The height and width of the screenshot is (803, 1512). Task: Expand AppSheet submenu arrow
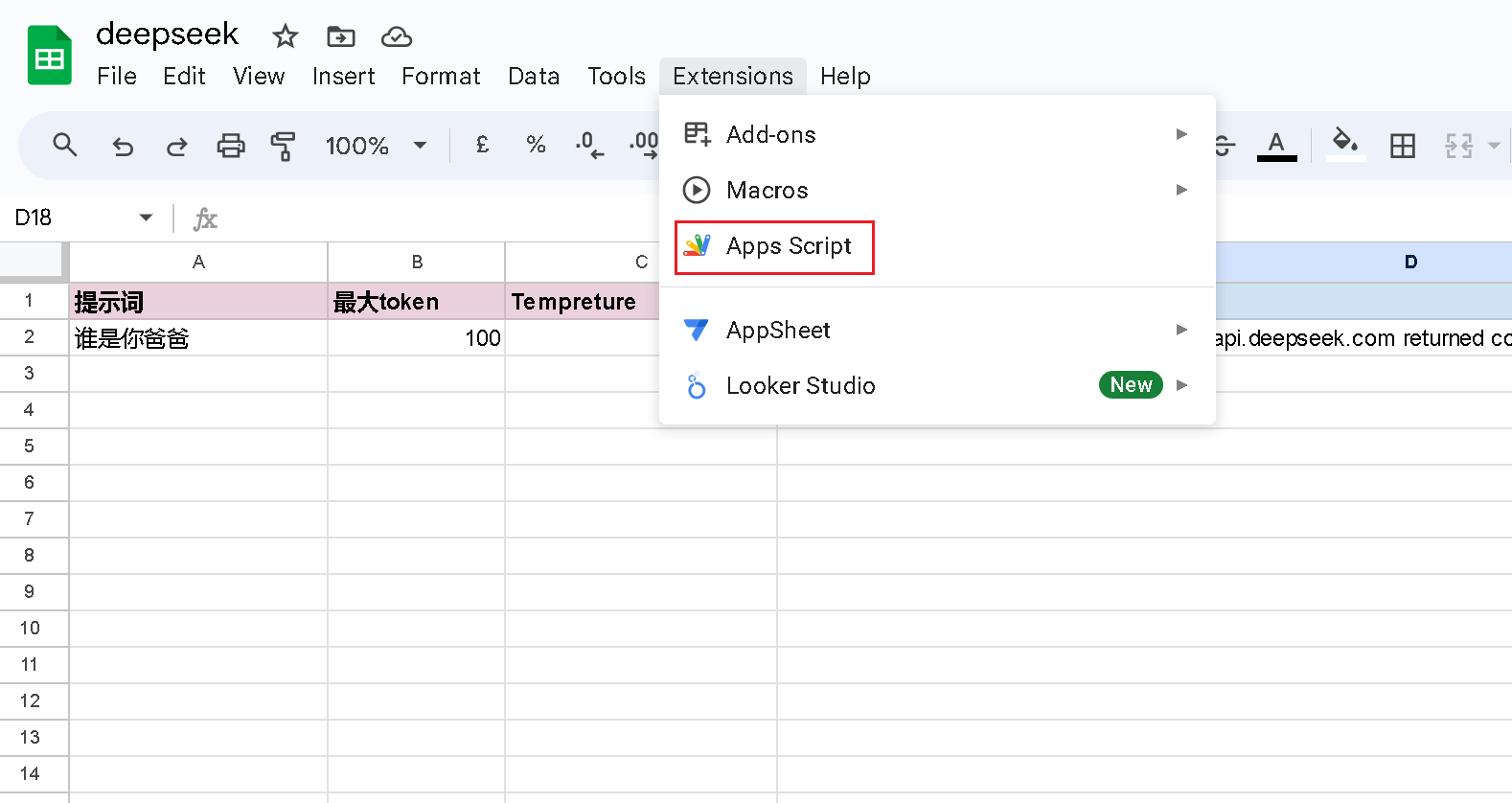(1181, 330)
